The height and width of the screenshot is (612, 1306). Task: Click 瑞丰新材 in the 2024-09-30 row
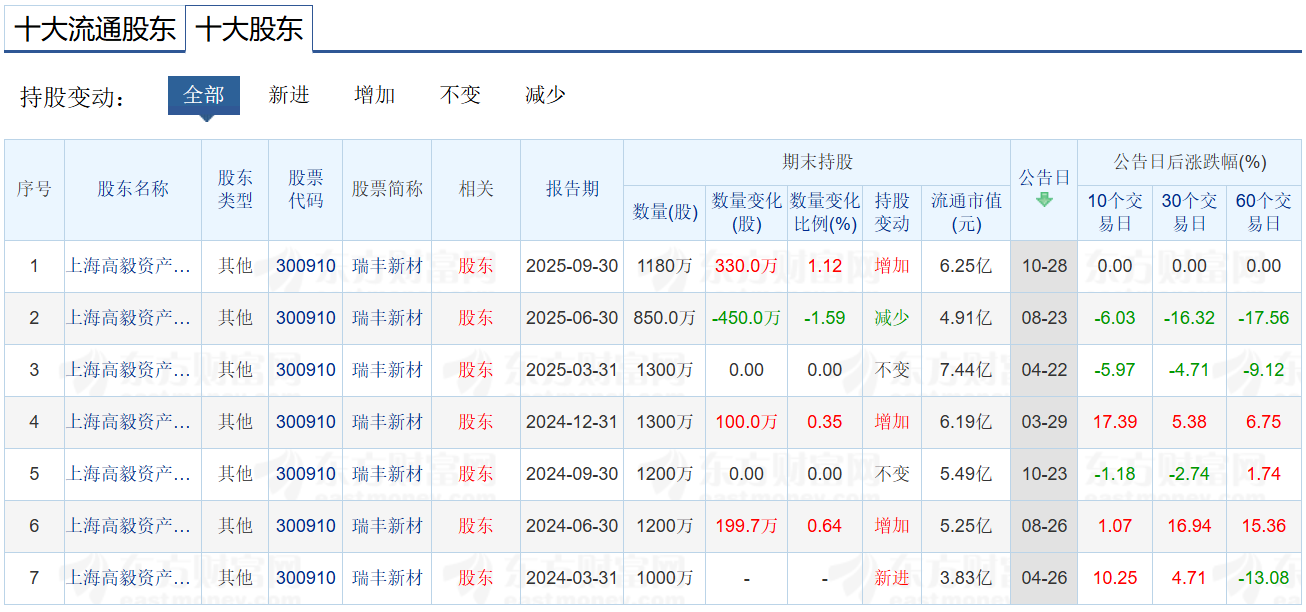point(387,474)
